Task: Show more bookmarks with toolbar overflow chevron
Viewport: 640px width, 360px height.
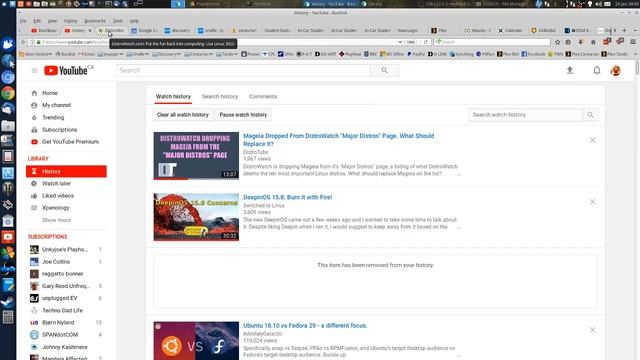Action: 635,54
